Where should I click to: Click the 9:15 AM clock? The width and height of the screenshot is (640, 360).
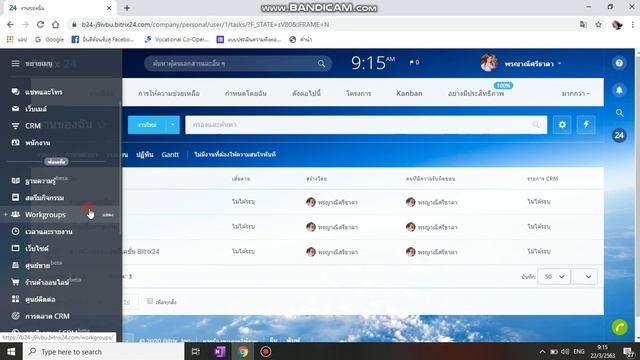(x=373, y=63)
